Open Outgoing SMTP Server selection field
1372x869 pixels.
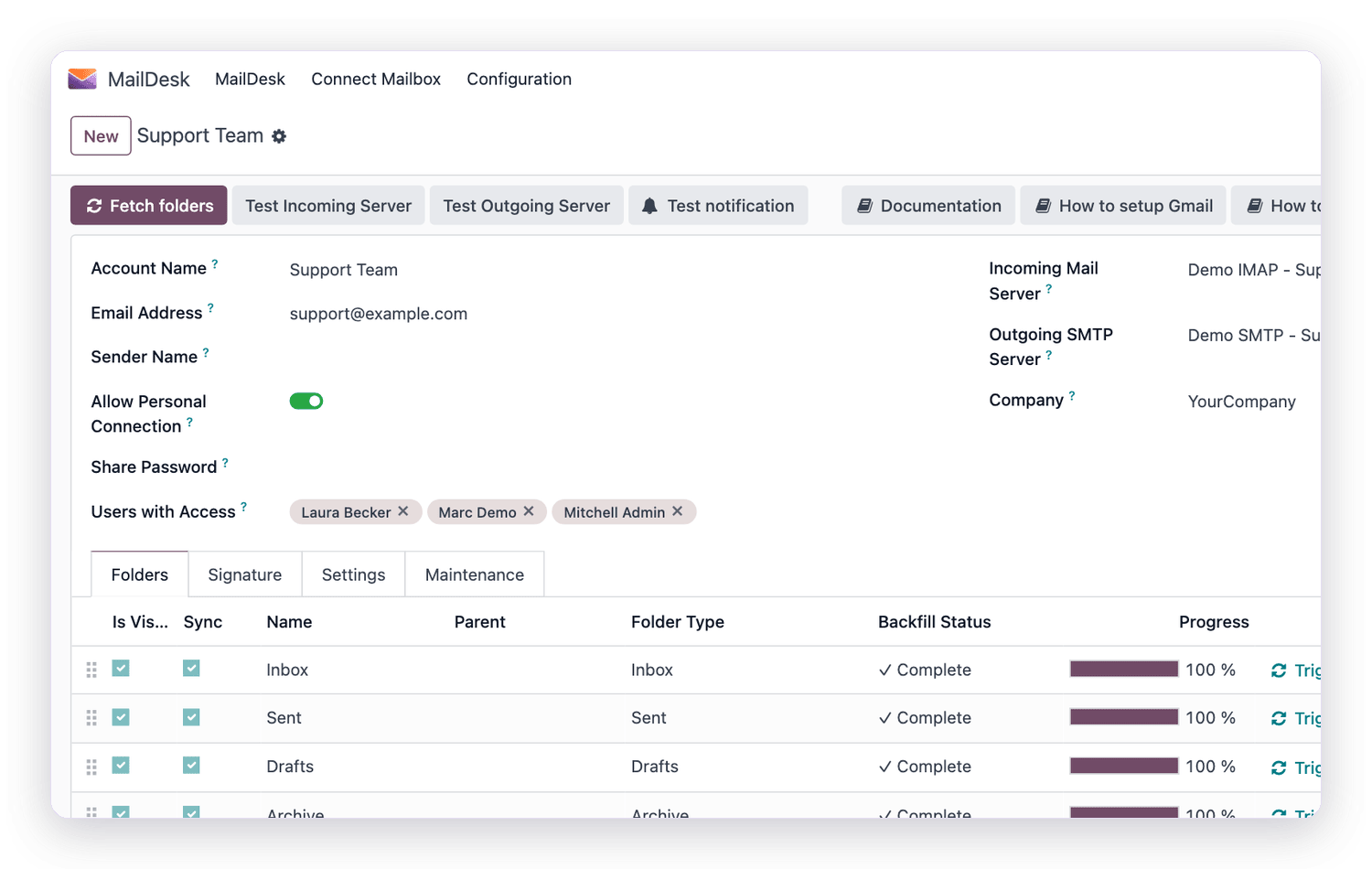pyautogui.click(x=1254, y=336)
